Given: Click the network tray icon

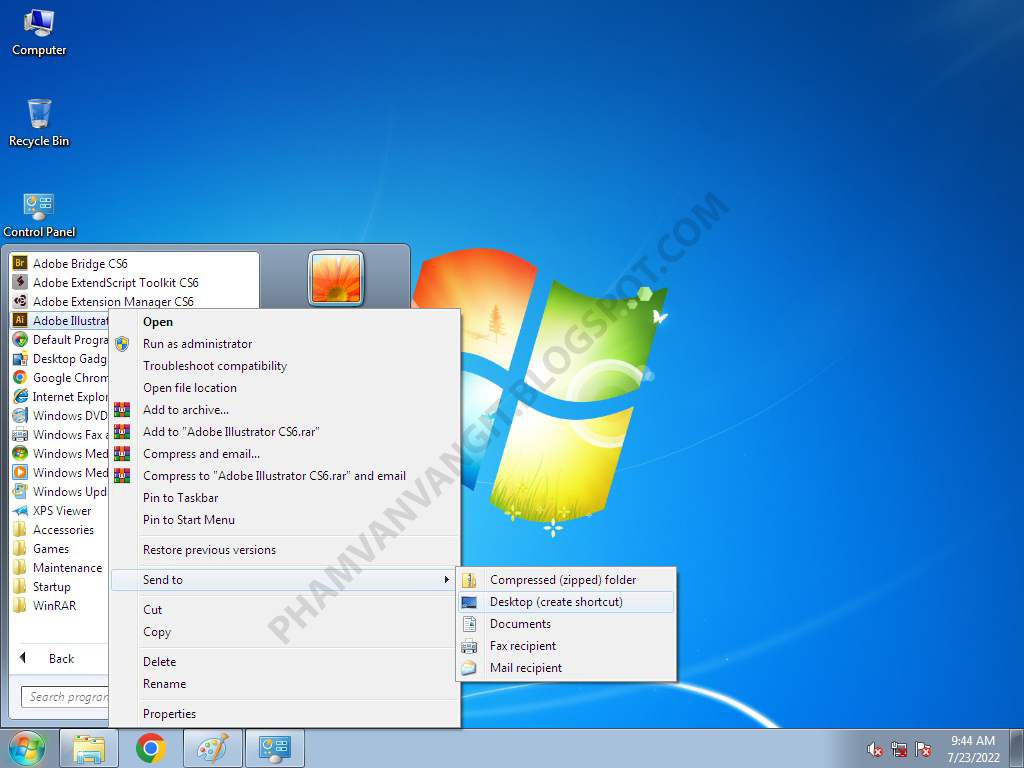Looking at the screenshot, I should click(x=899, y=749).
